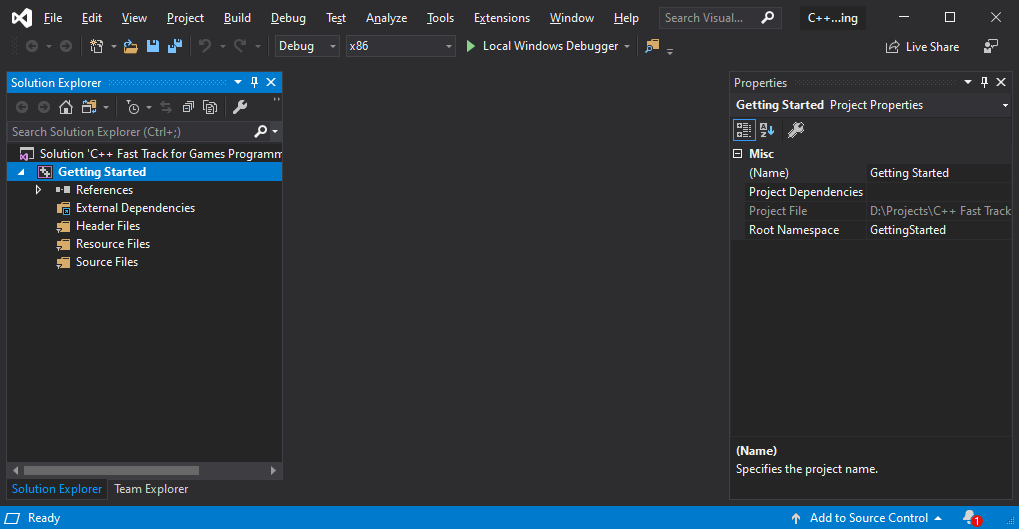1019x529 pixels.
Task: Open Properties window options dropdown
Action: pyautogui.click(x=968, y=82)
